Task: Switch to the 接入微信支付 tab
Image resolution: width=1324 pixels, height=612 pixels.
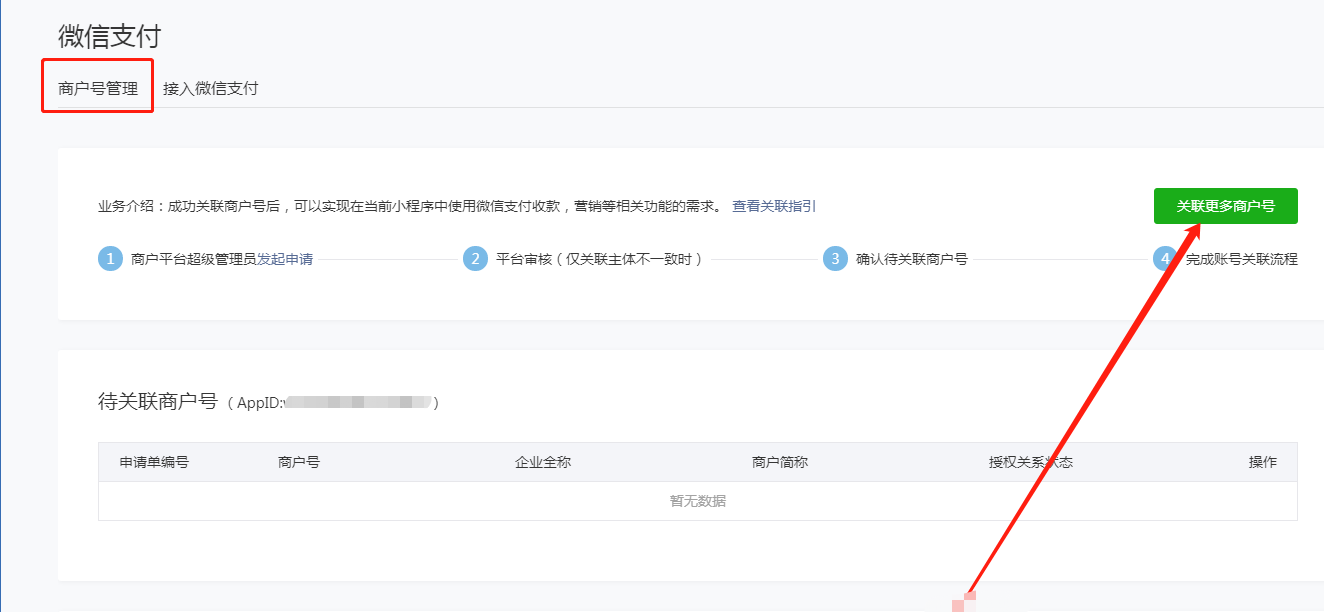Action: point(211,88)
